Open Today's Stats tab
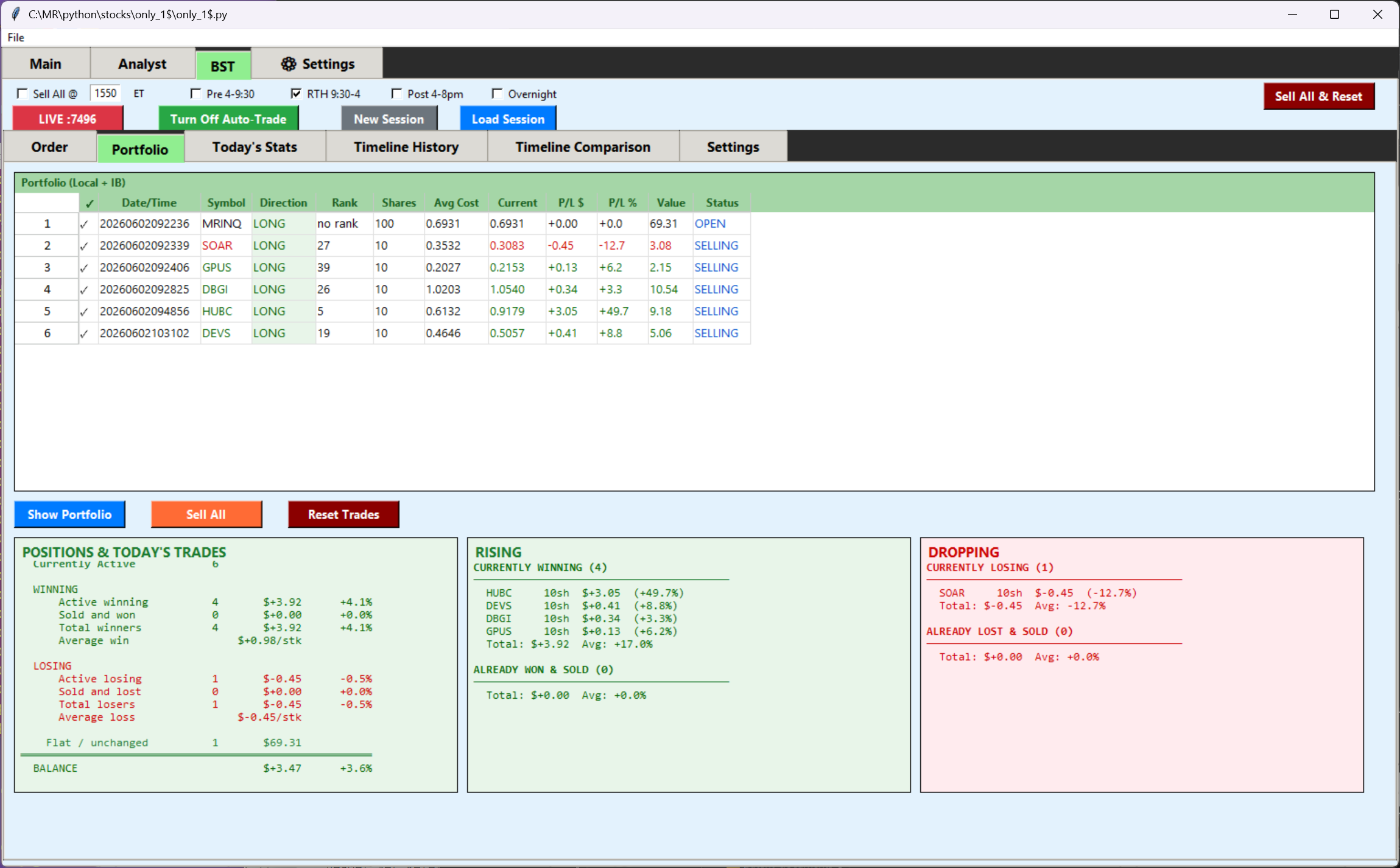This screenshot has height=868, width=1400. 255,147
